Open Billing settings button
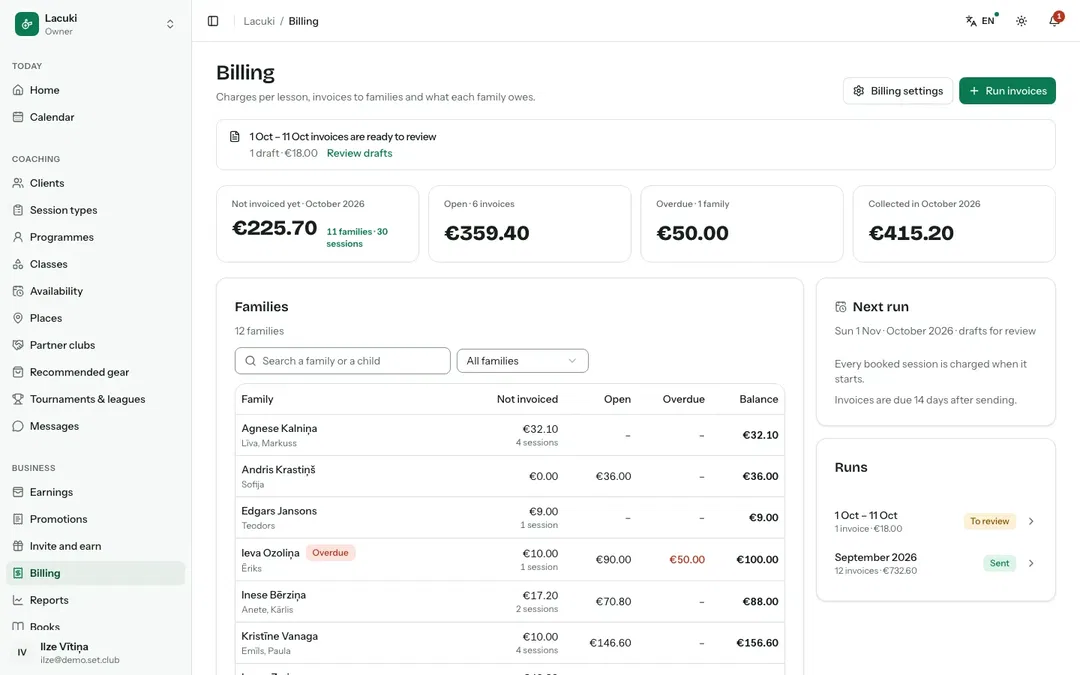 [x=897, y=91]
